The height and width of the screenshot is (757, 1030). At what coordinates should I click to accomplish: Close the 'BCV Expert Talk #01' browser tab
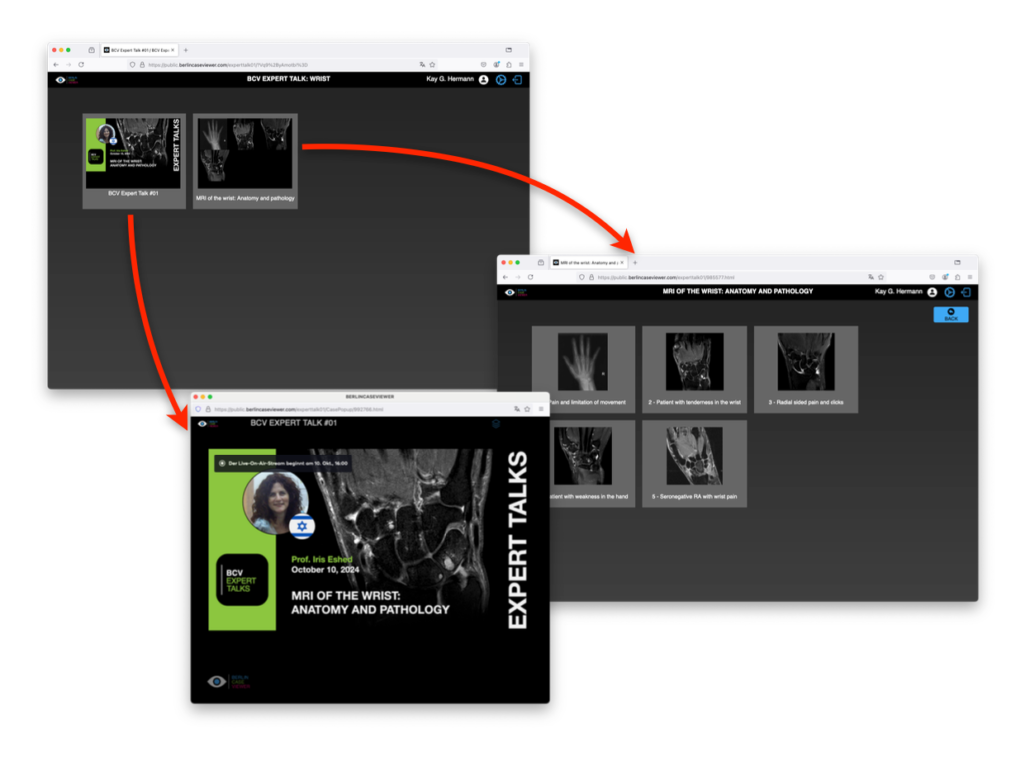[173, 50]
